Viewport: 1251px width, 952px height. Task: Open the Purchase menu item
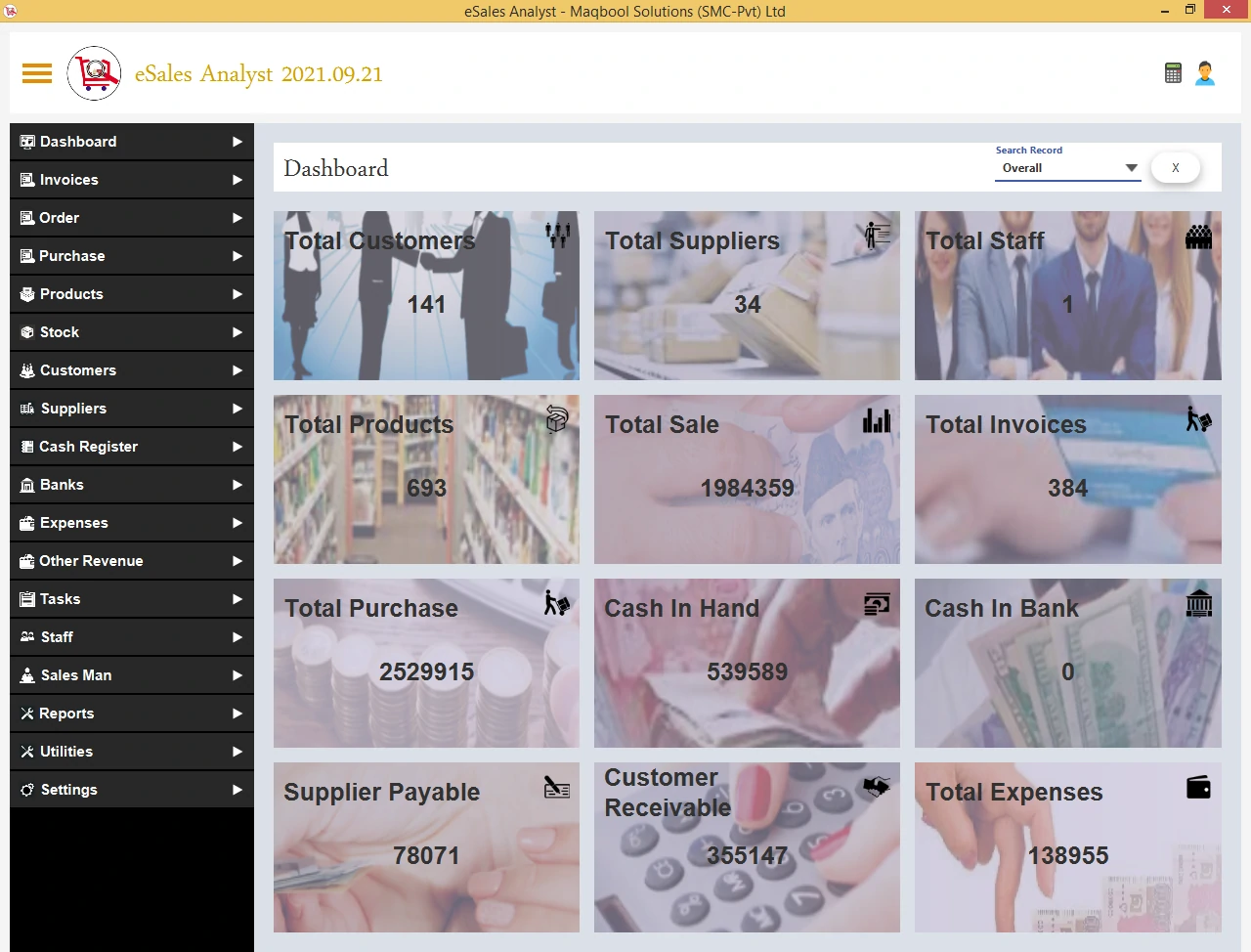pos(132,256)
